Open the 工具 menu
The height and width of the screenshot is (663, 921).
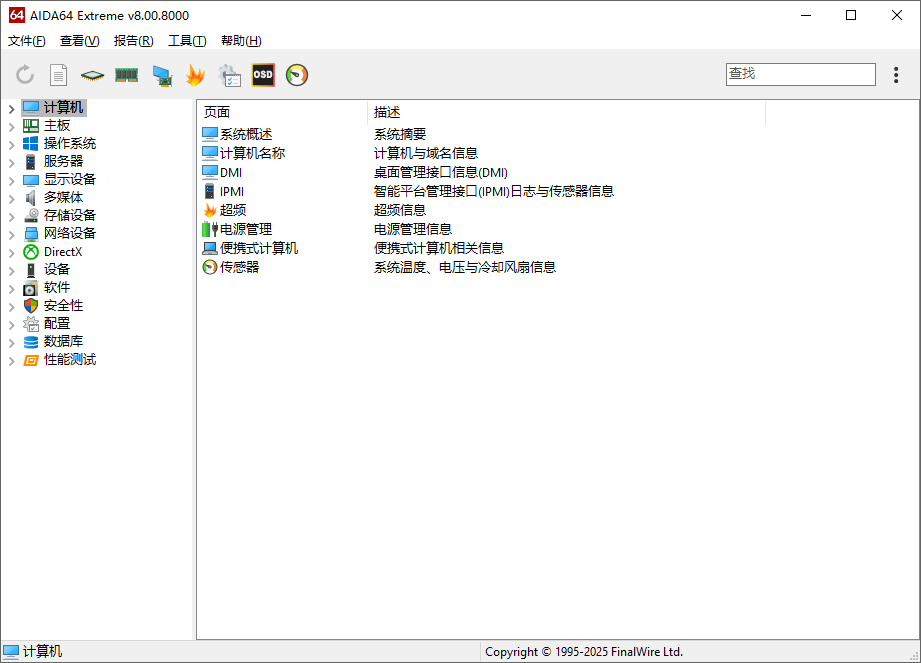point(186,41)
